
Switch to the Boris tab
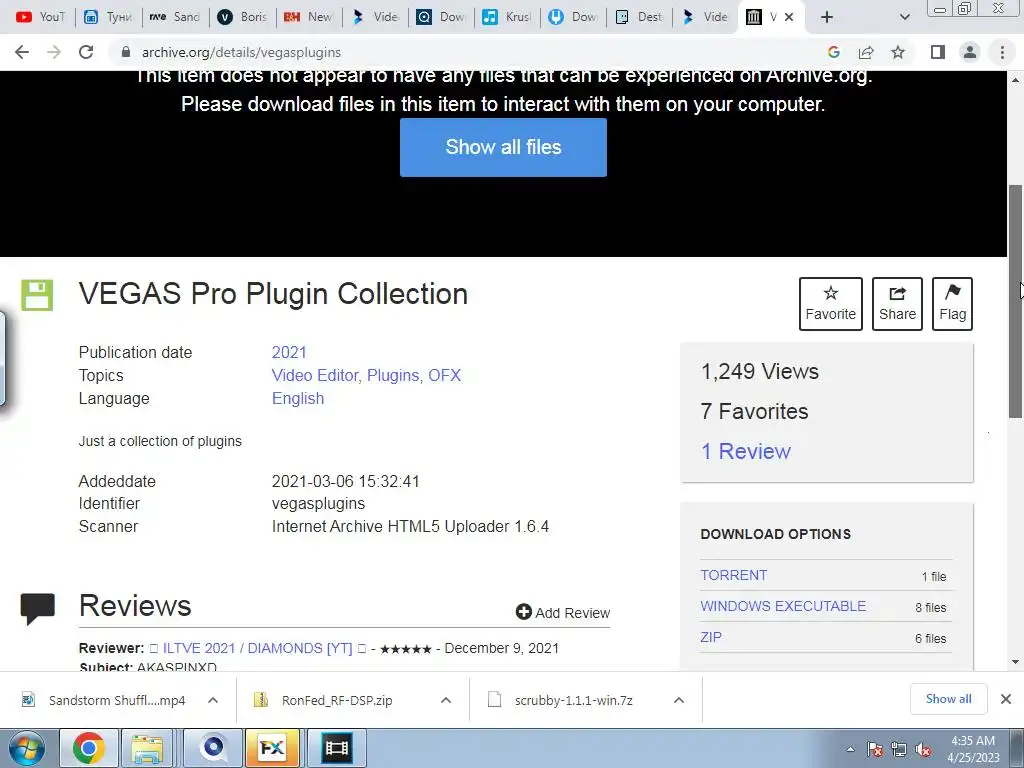[x=242, y=17]
